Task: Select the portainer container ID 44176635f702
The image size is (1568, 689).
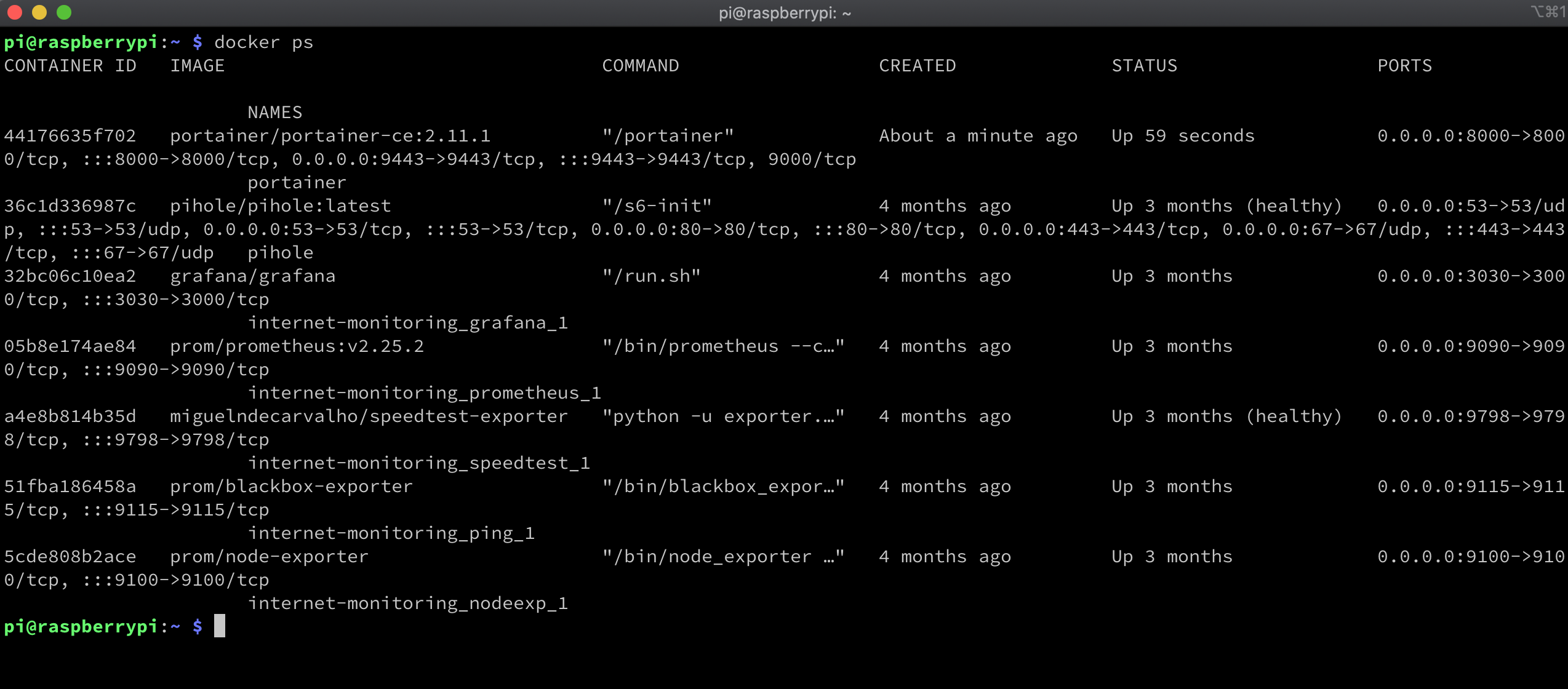Action: (x=70, y=135)
